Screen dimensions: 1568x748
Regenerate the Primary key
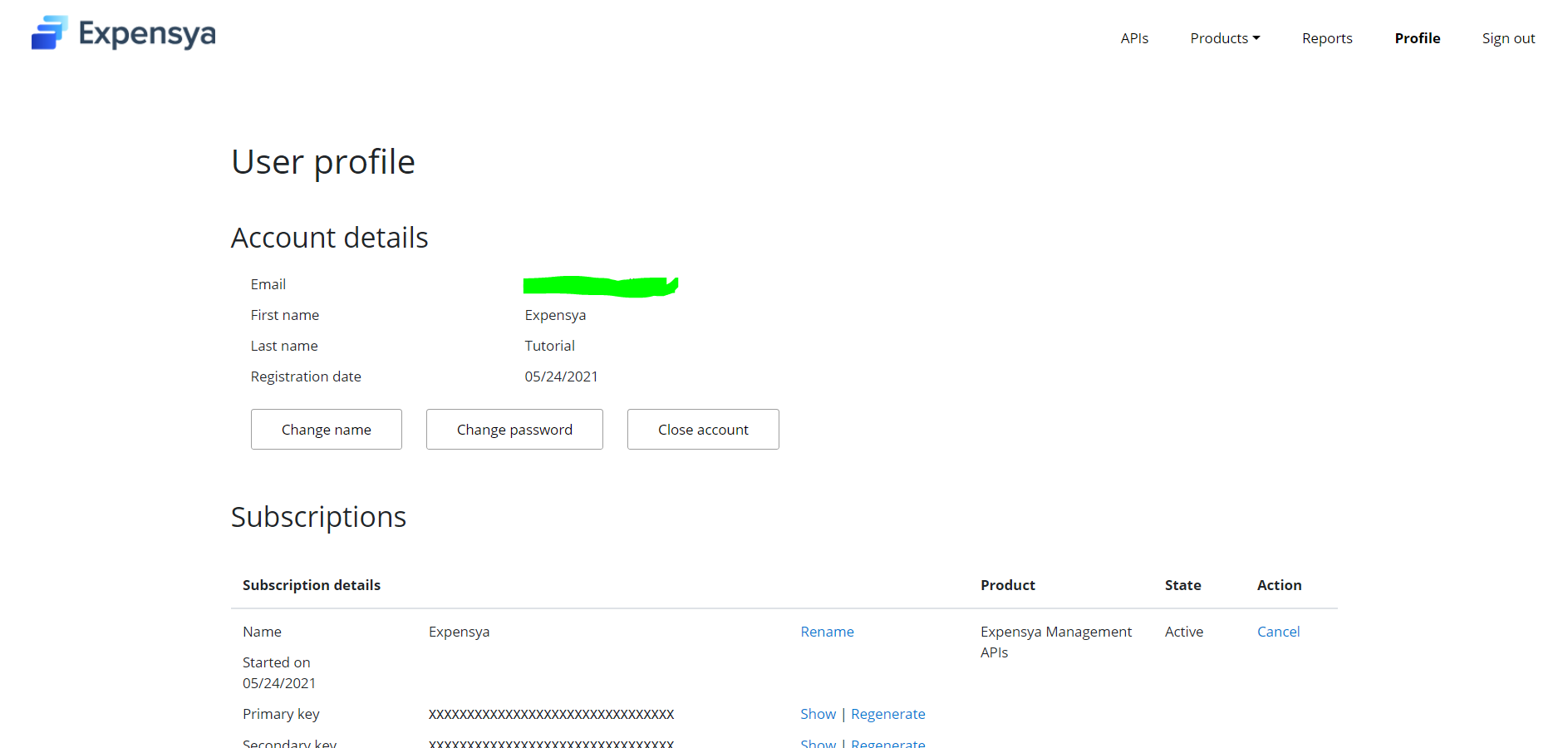887,714
